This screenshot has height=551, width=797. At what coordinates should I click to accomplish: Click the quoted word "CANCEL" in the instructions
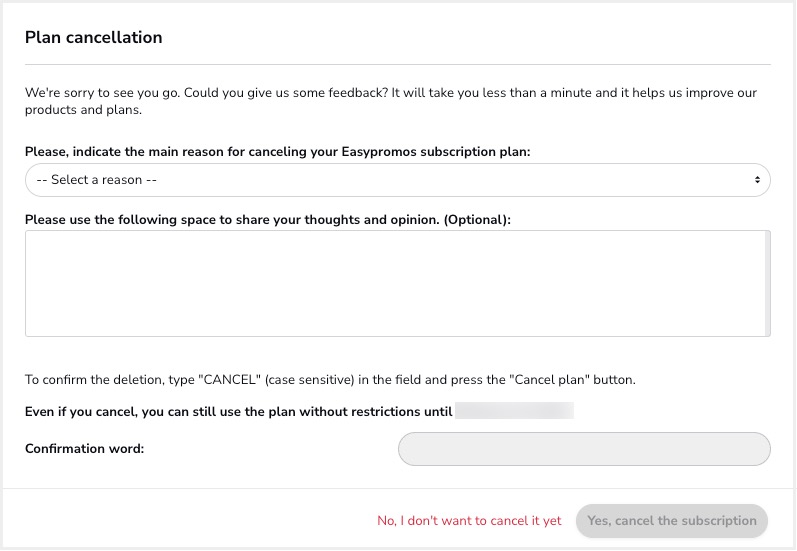point(229,380)
